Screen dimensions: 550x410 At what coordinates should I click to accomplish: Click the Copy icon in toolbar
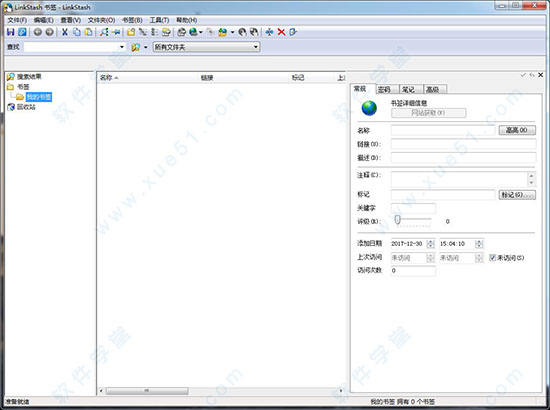(76, 32)
